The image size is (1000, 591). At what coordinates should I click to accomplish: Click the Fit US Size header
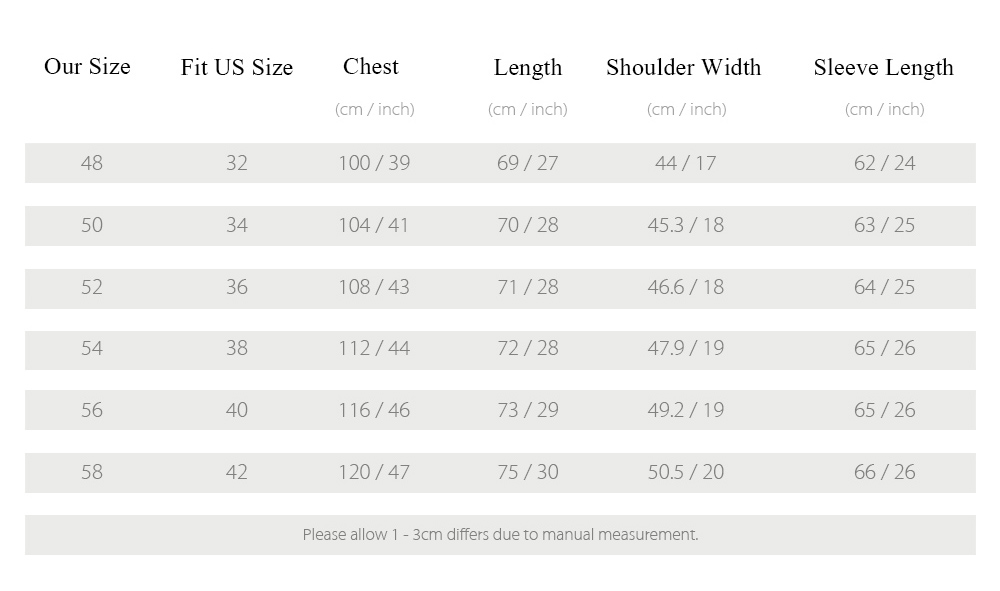pos(237,67)
